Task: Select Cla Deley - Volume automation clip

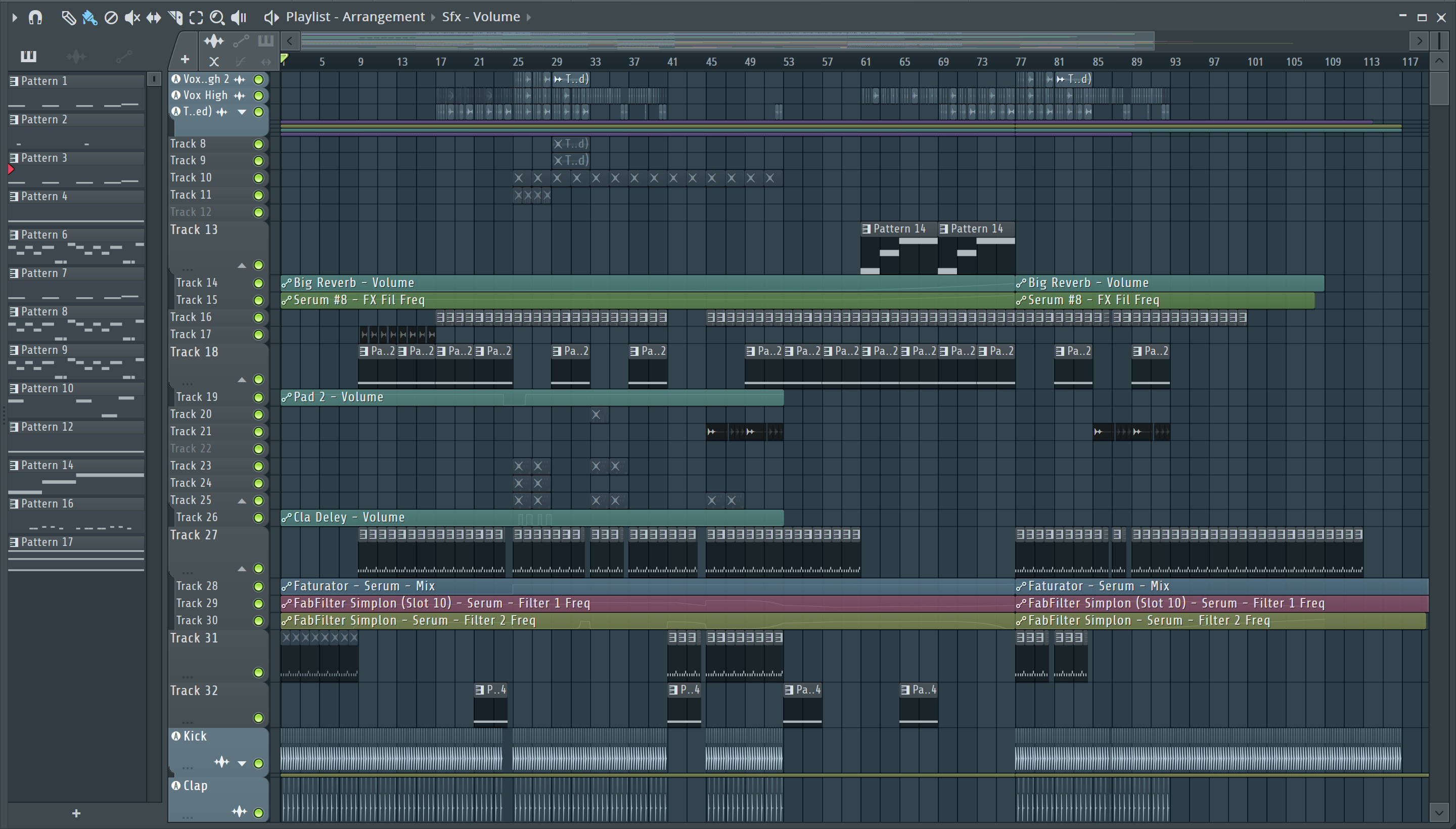Action: tap(532, 518)
